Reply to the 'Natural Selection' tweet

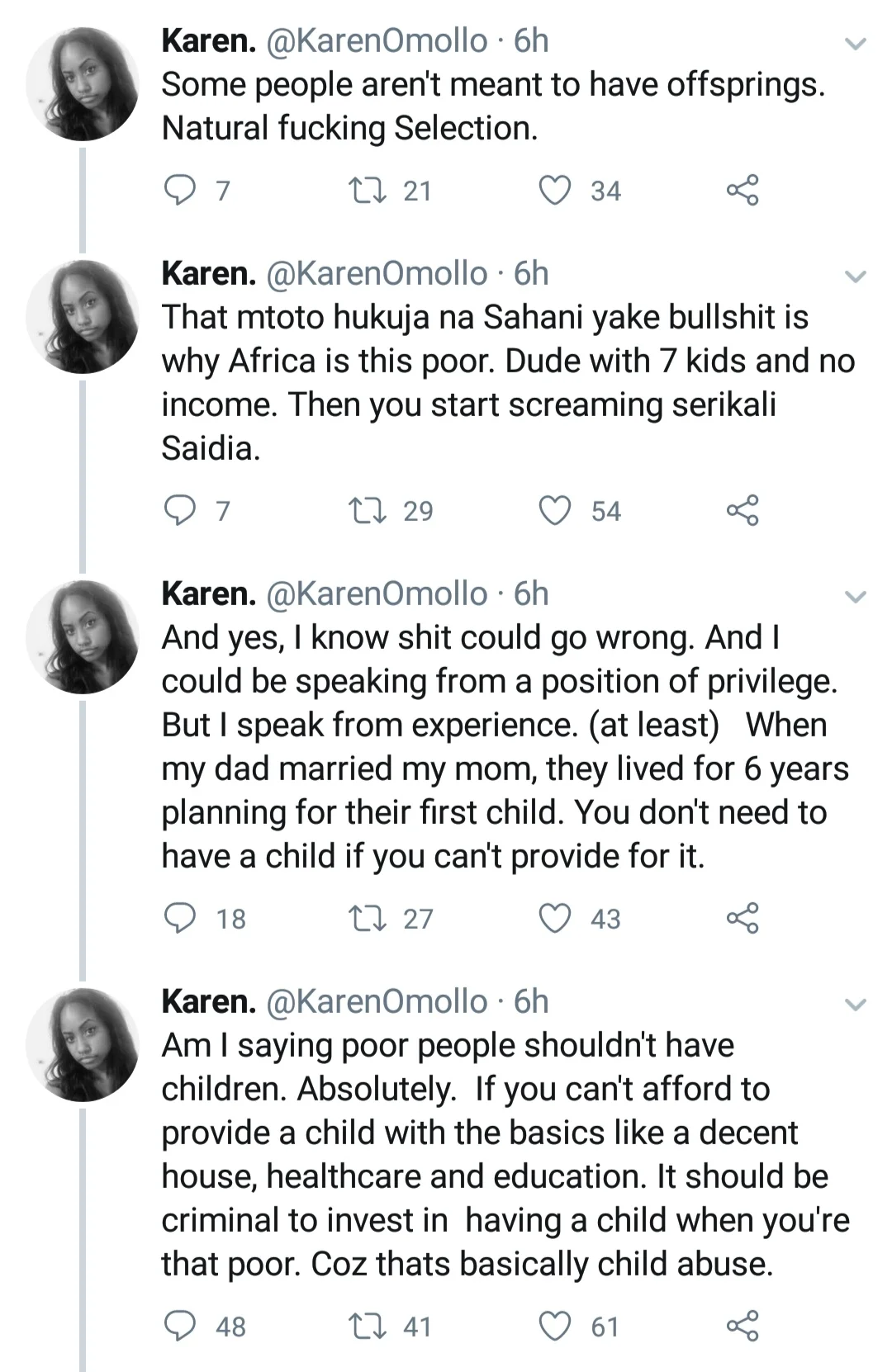178,191
